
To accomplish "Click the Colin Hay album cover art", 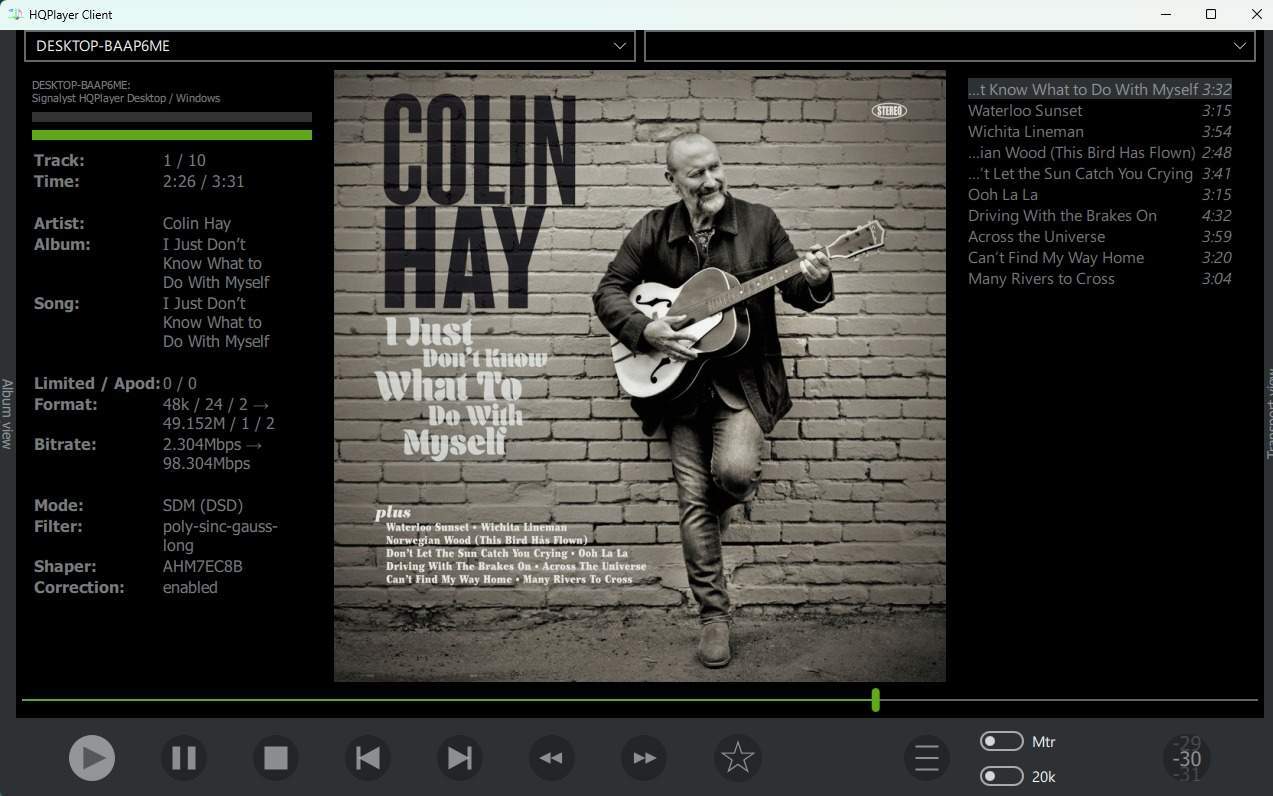I will point(640,376).
